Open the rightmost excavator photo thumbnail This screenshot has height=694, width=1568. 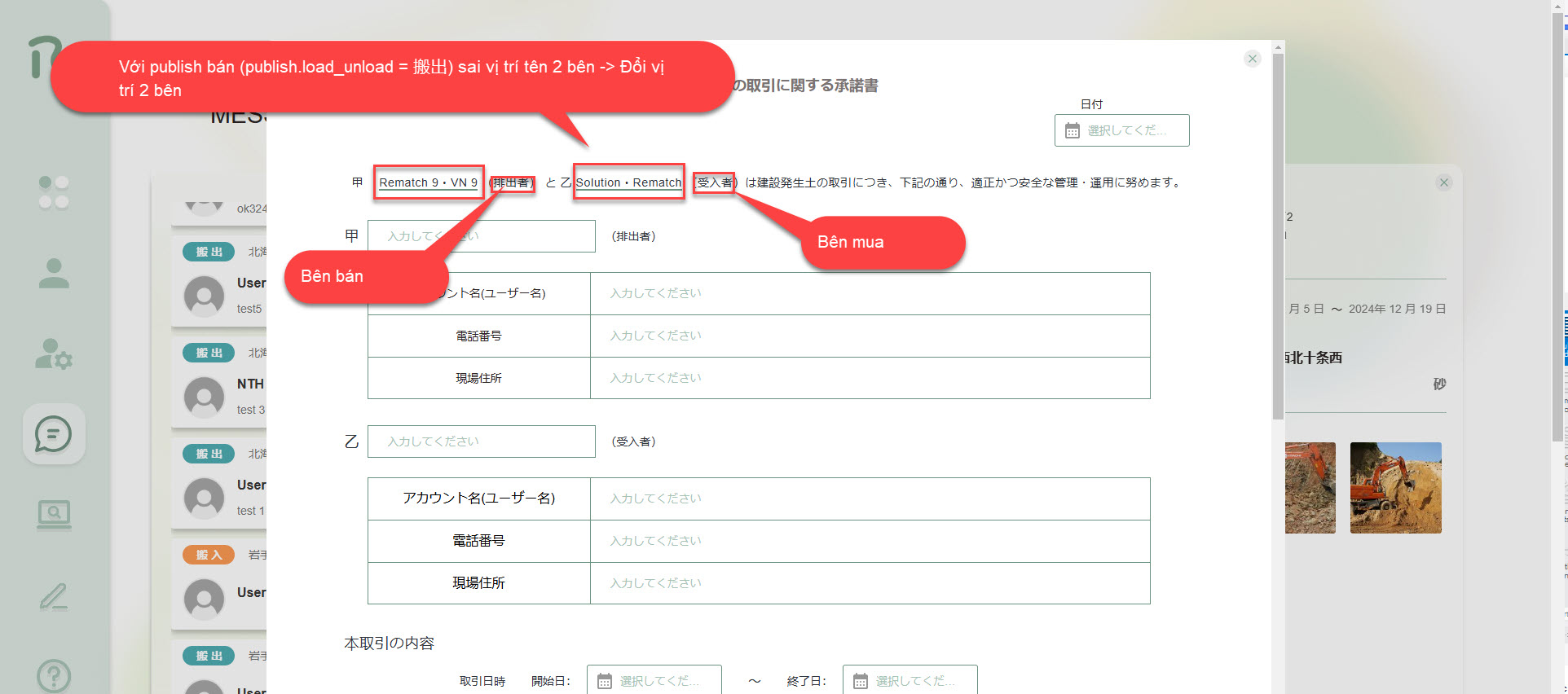[x=1395, y=488]
